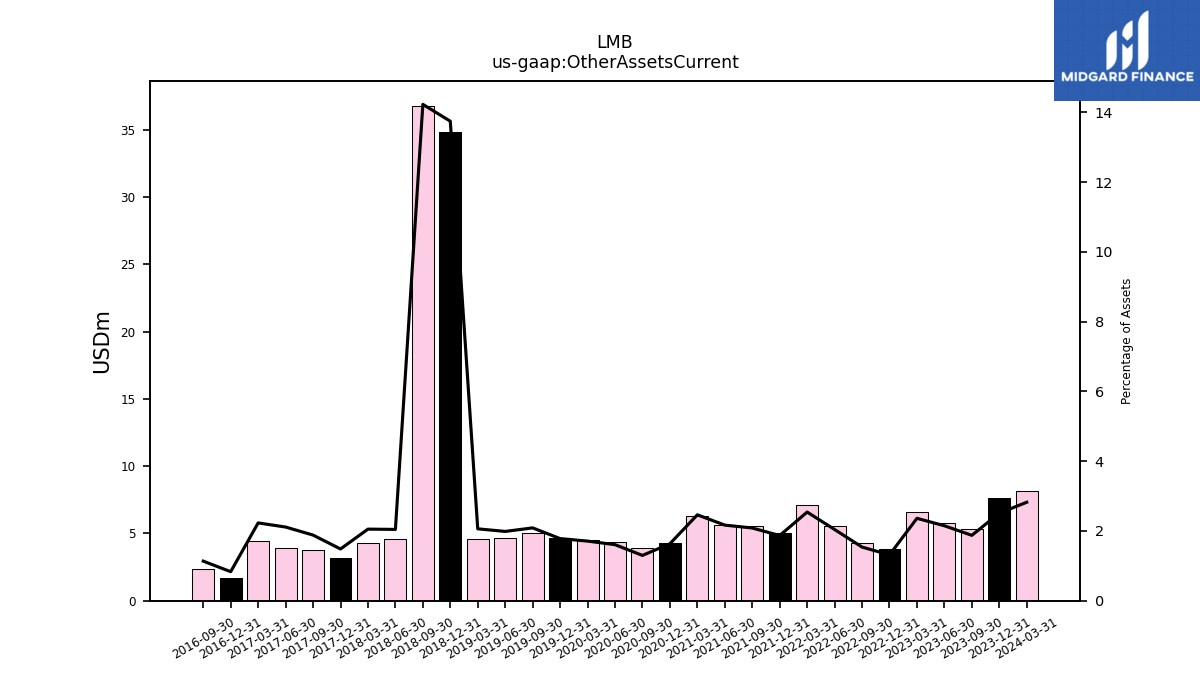Click the right axis tick label '10'
Viewport: 1200px width, 675px height.
(1103, 252)
